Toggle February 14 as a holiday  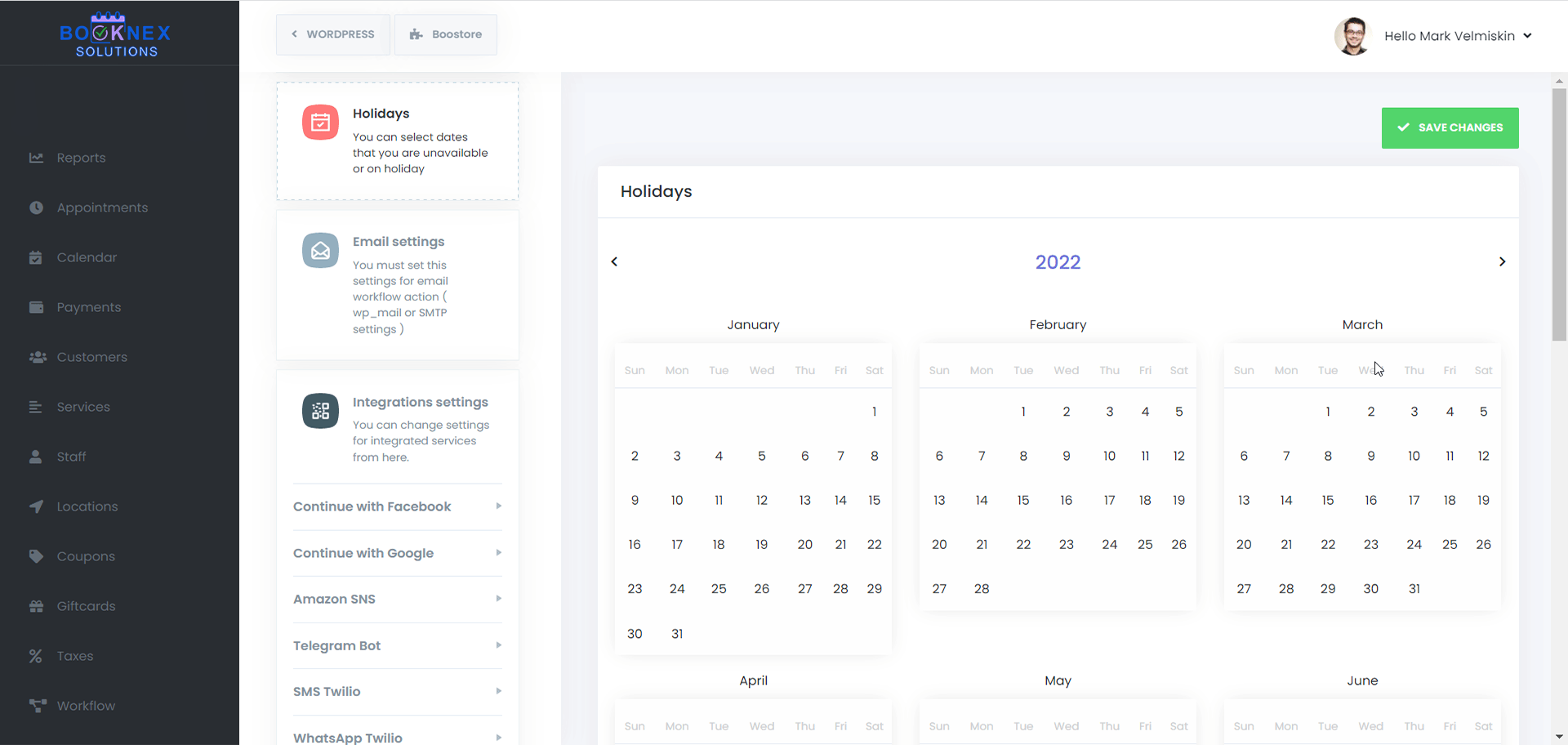(x=982, y=500)
